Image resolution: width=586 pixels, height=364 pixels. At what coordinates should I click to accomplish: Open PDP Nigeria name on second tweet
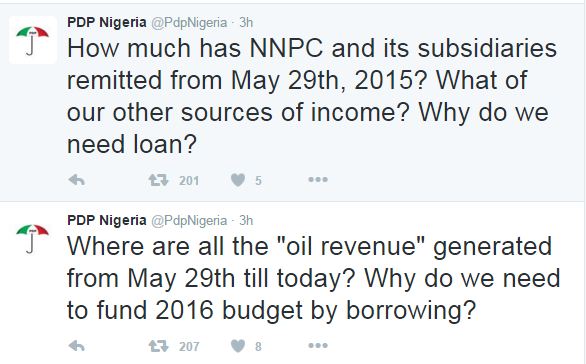pos(107,220)
